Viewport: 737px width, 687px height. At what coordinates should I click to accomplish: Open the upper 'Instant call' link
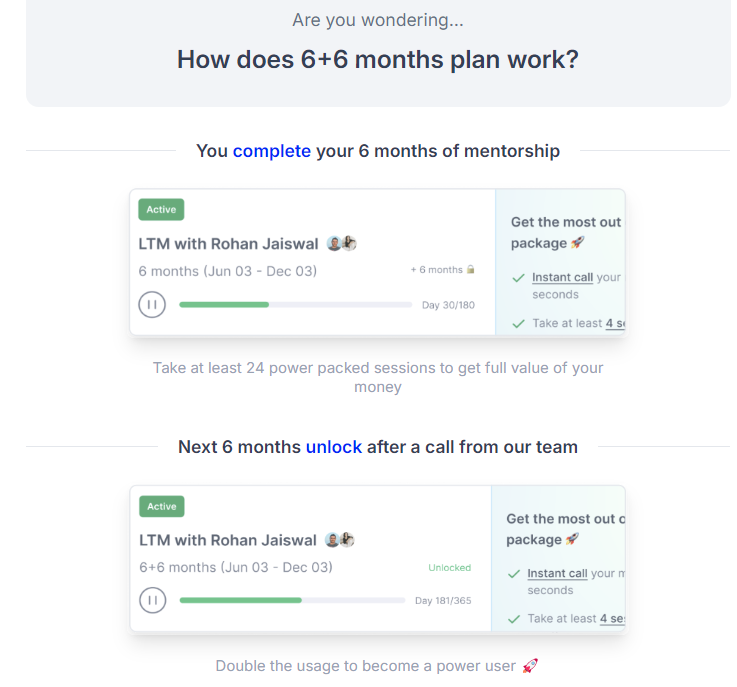pos(562,278)
